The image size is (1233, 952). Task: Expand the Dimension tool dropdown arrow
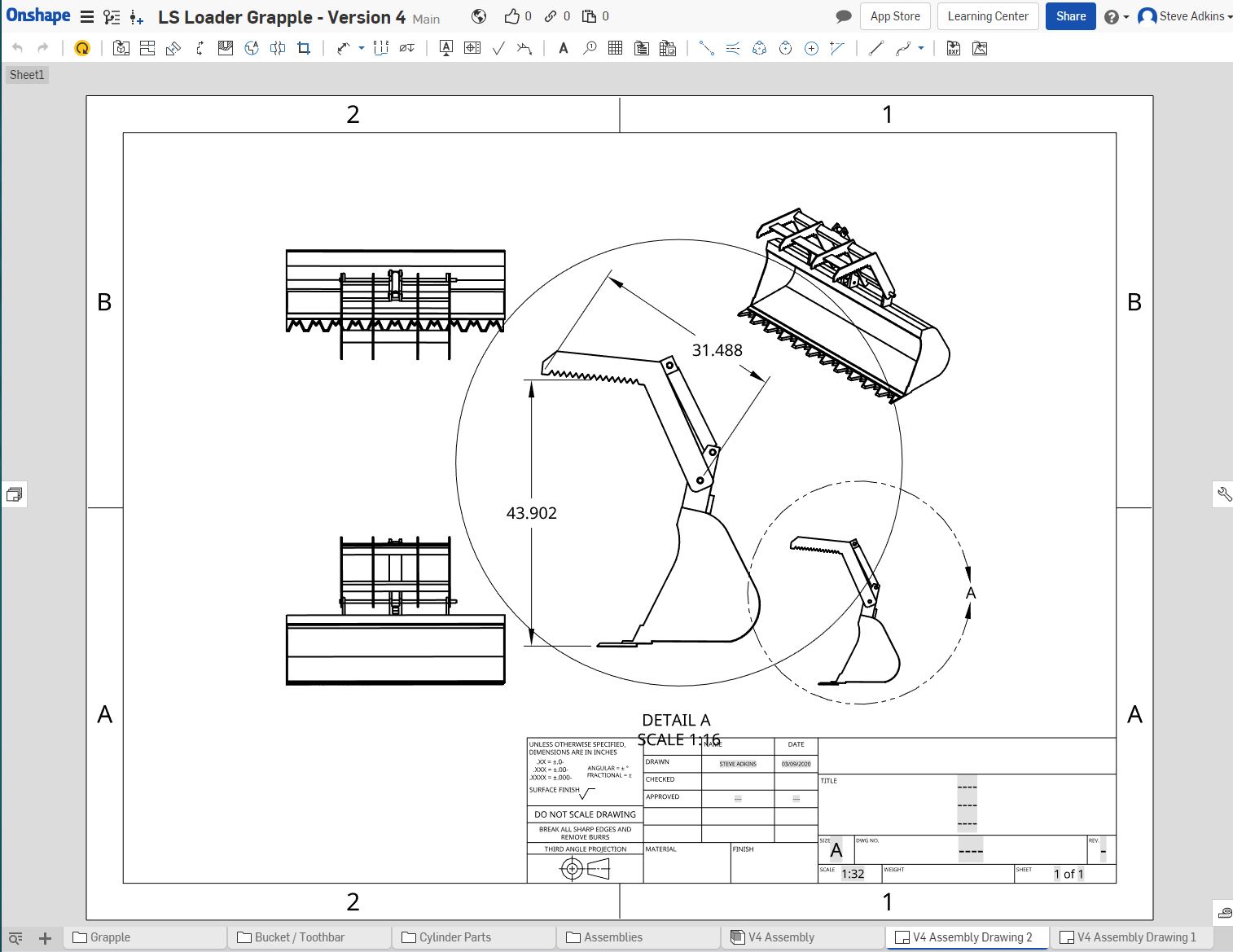362,49
